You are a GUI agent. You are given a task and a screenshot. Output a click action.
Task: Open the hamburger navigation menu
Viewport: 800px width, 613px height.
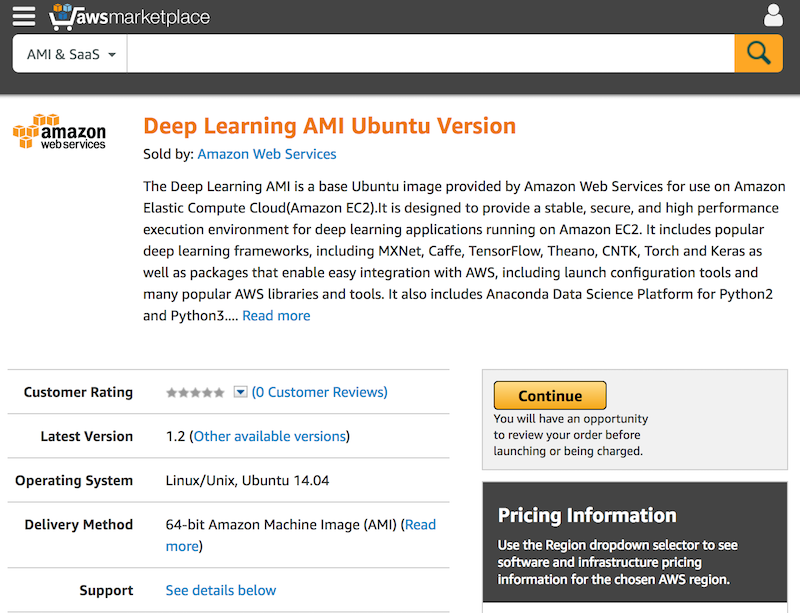(x=24, y=16)
